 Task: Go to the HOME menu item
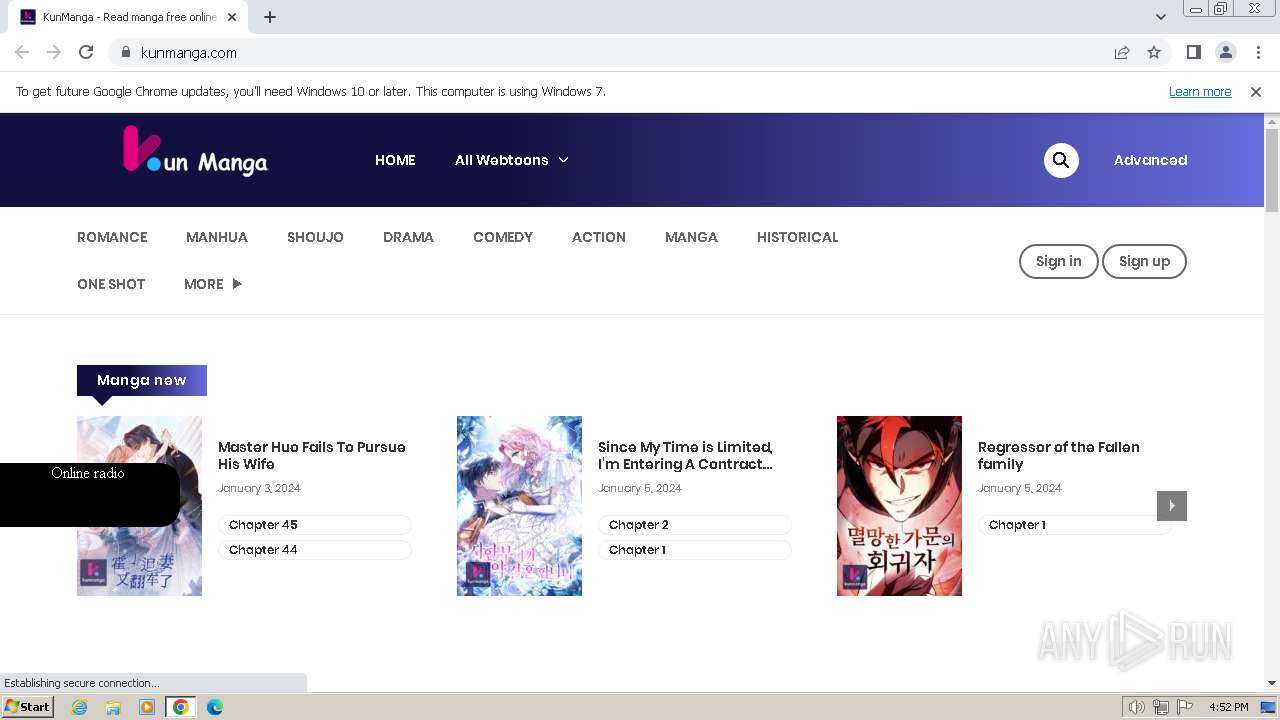tap(395, 160)
